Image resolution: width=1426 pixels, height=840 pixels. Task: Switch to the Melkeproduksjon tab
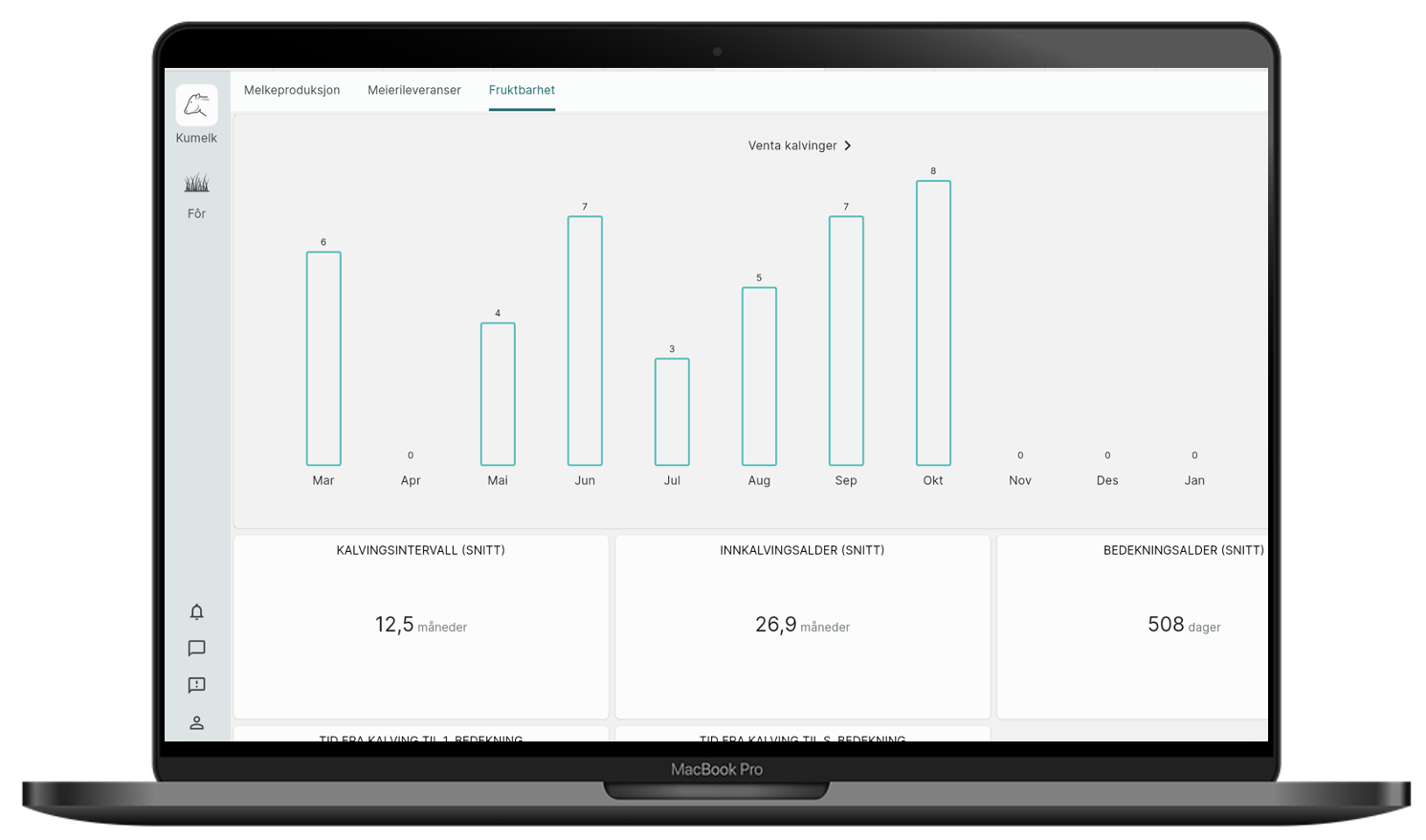click(292, 90)
